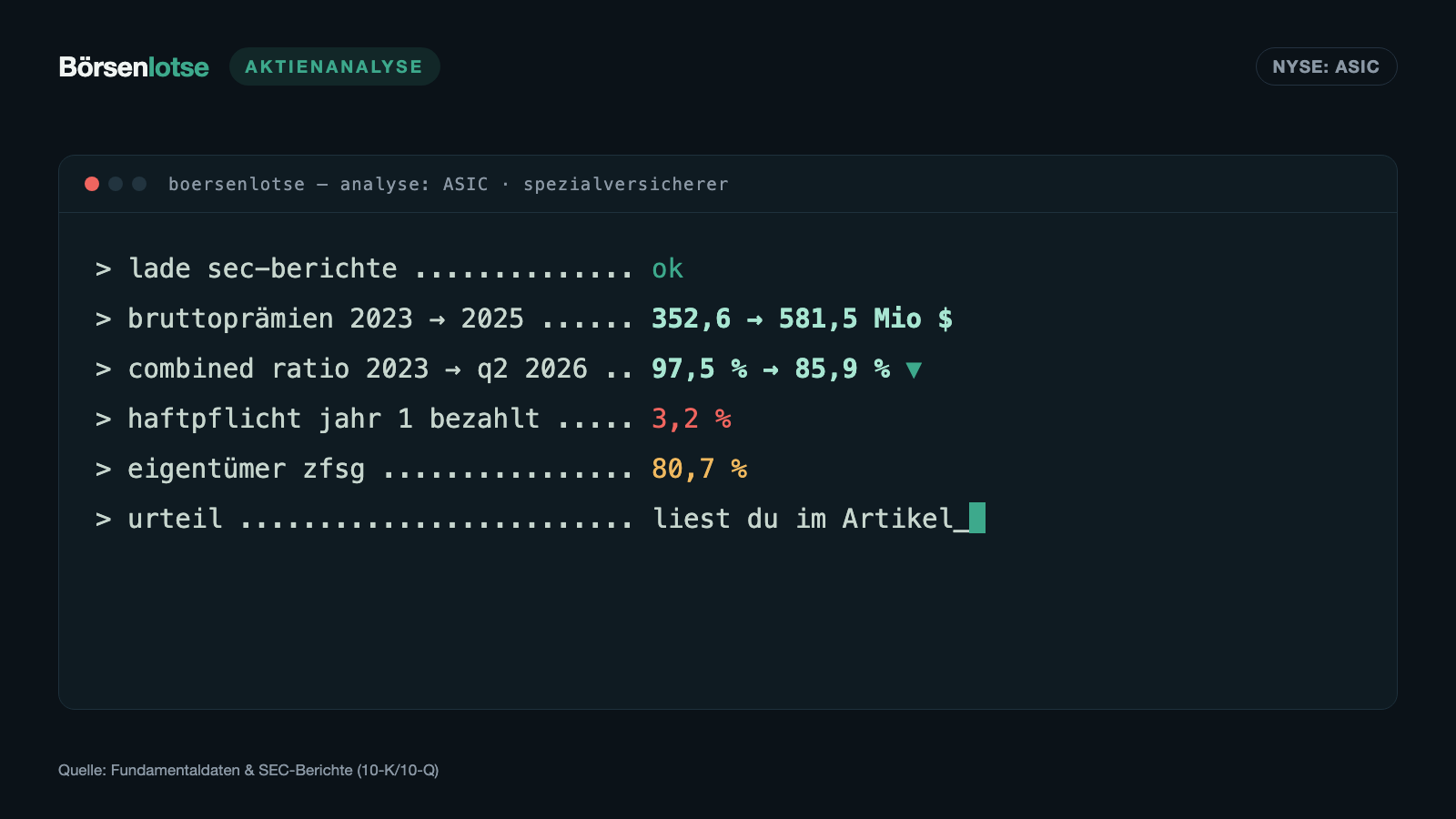Select the combined ratio value 97,5 % → 85,9 %
This screenshot has width=1456, height=819.
(x=771, y=369)
